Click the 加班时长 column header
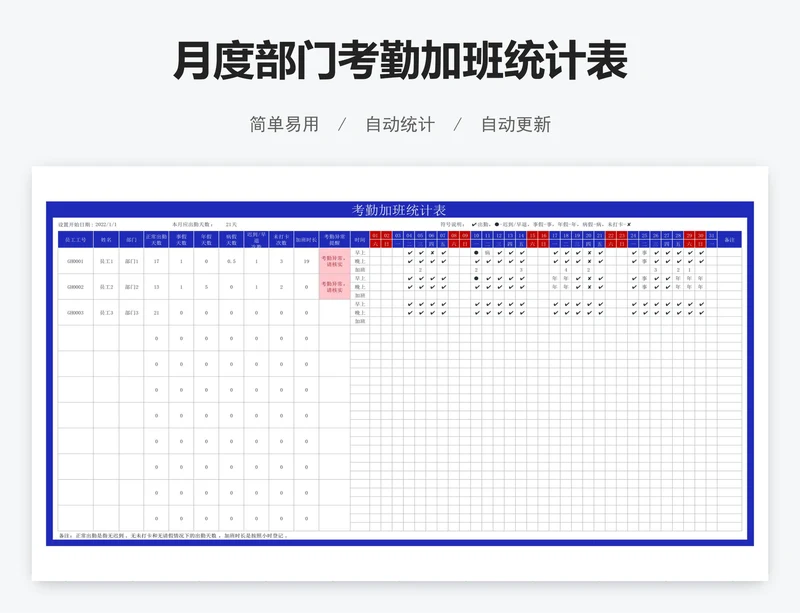Screen dimensions: 800x613 pos(306,240)
